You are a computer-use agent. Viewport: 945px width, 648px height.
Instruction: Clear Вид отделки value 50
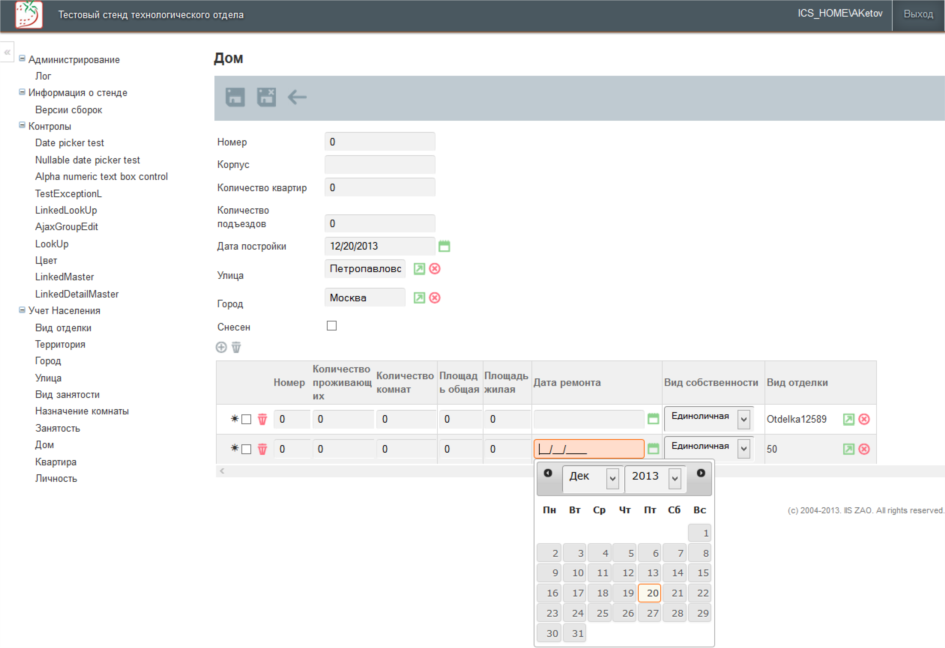(x=864, y=449)
